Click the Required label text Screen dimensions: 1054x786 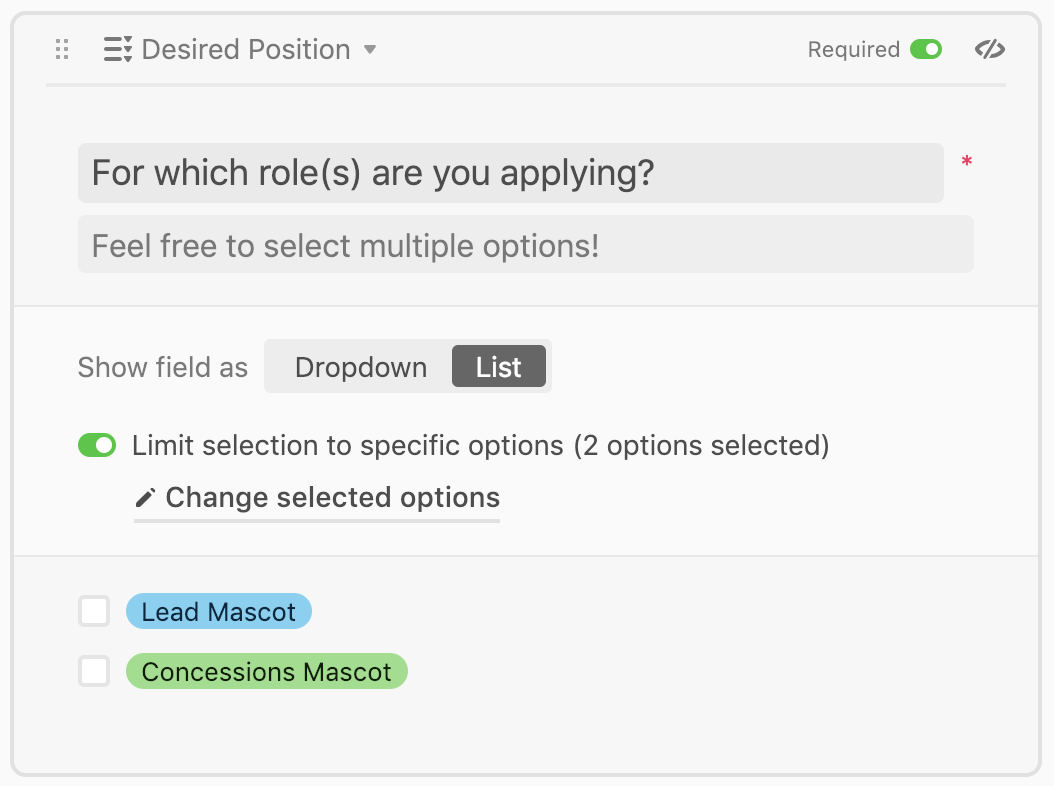(x=854, y=49)
